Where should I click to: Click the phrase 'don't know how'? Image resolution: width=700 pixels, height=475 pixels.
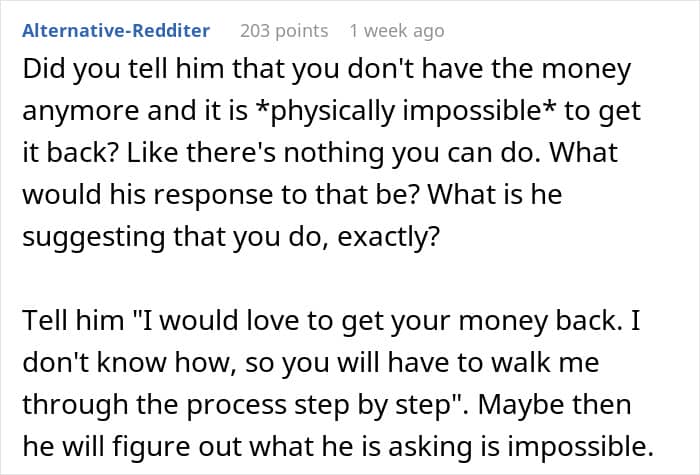tap(129, 362)
